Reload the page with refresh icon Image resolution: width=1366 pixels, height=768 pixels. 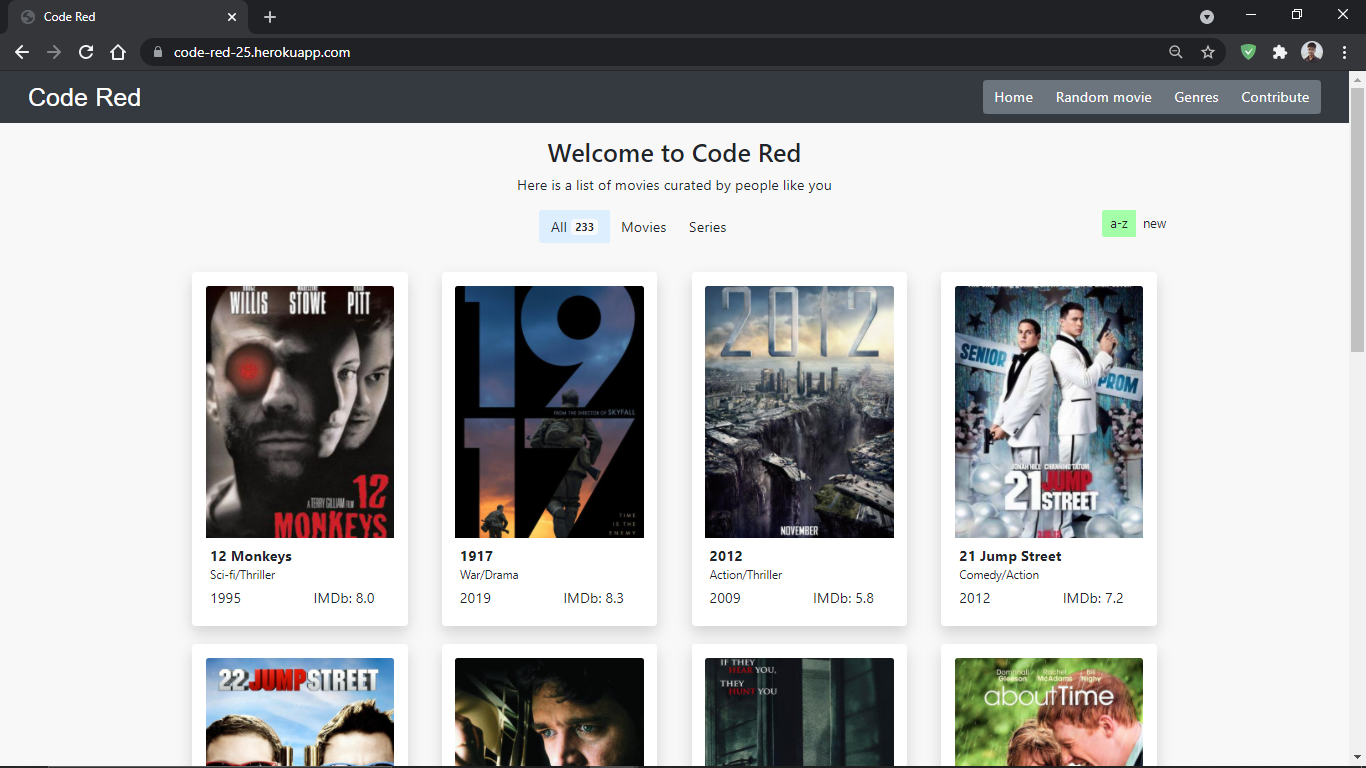[x=86, y=52]
